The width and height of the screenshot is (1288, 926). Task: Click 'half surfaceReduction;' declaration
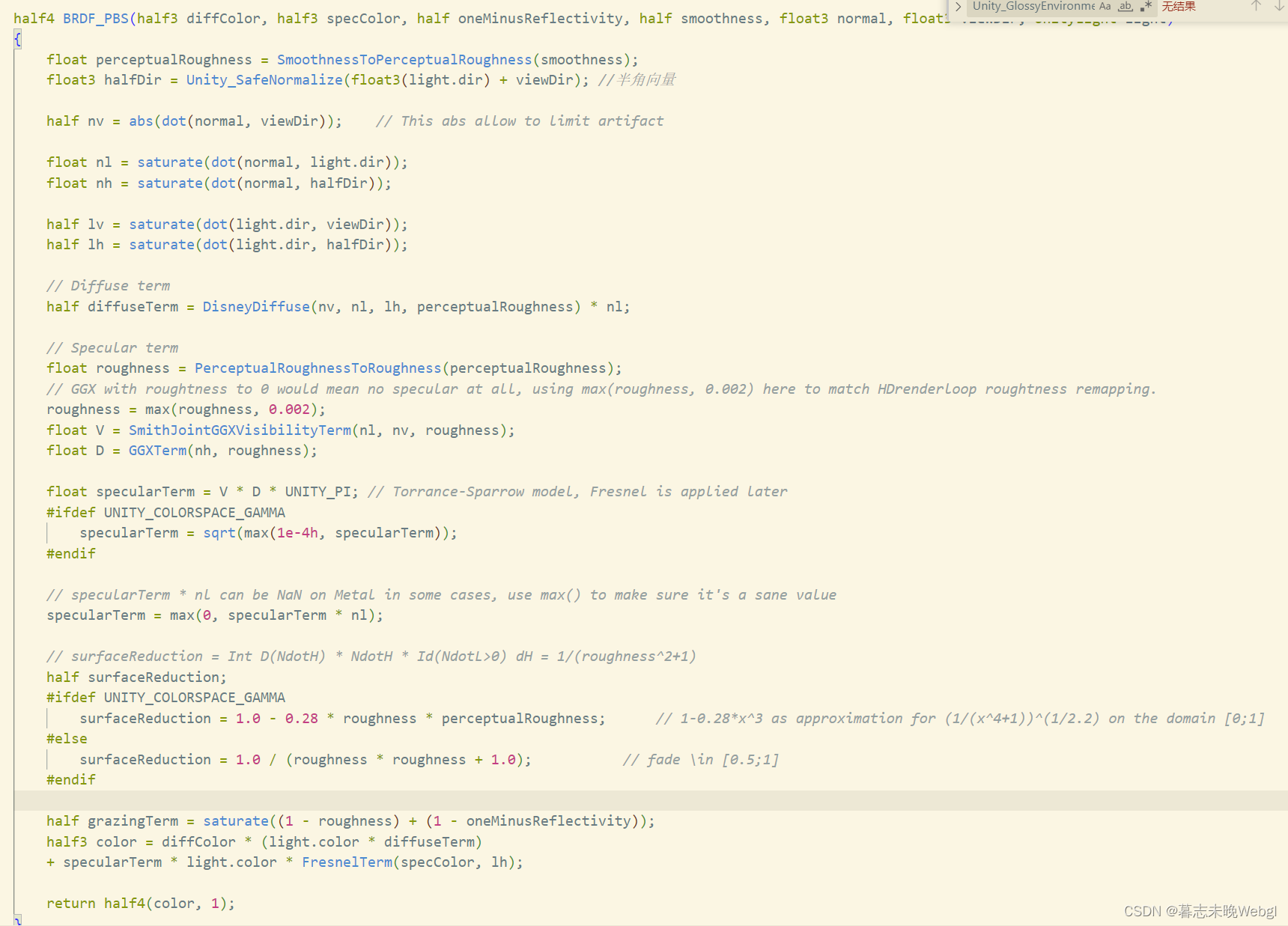pyautogui.click(x=136, y=677)
